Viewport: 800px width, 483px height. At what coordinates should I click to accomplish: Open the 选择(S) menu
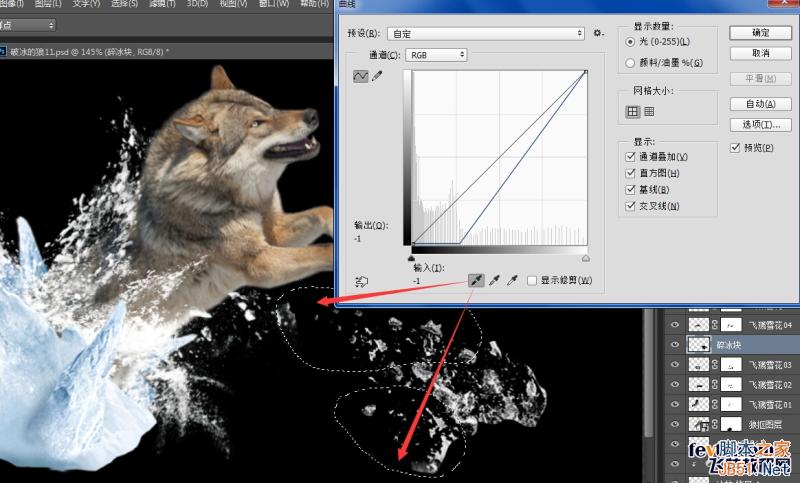coord(124,4)
